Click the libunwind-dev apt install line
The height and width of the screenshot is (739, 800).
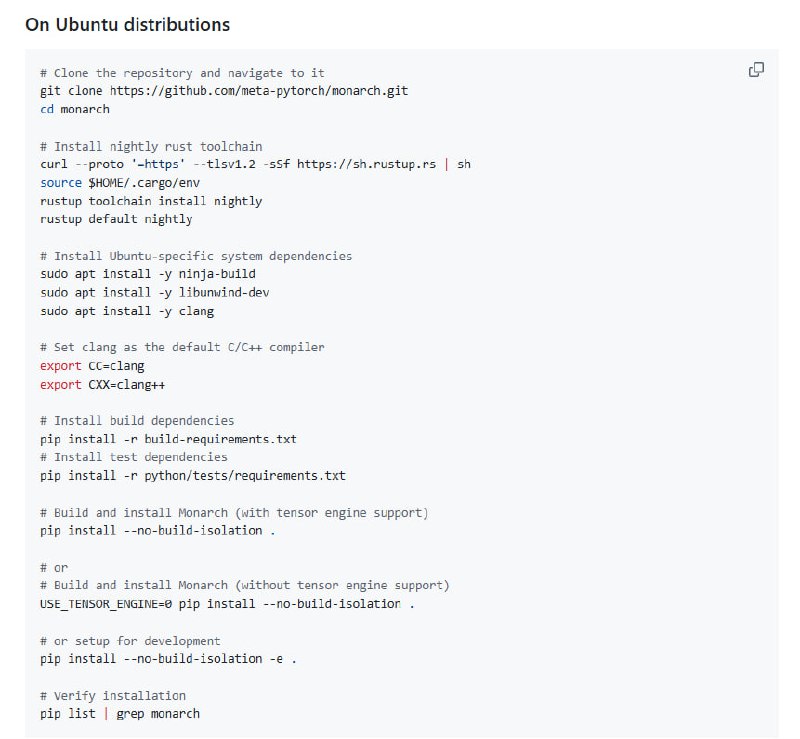pos(154,292)
